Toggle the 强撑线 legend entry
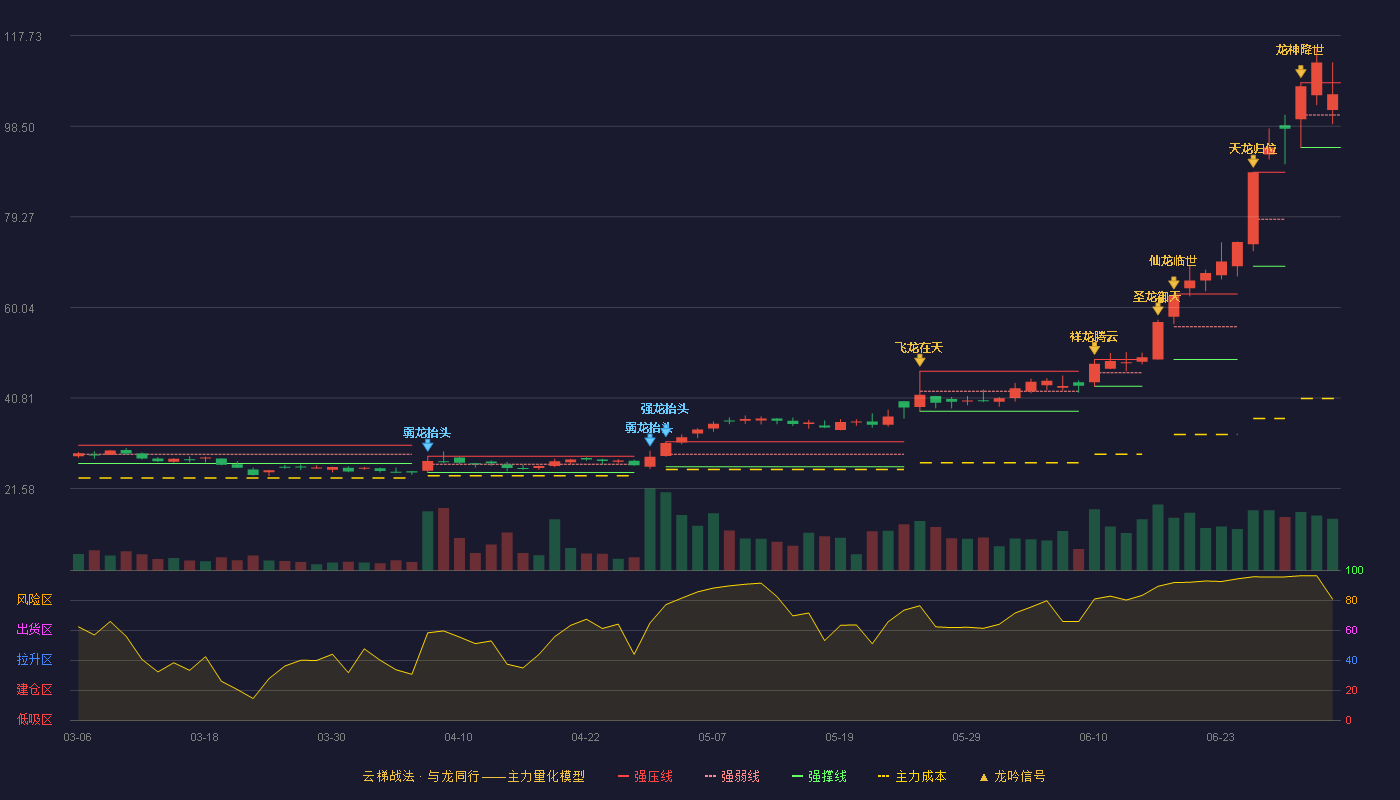 tap(819, 776)
